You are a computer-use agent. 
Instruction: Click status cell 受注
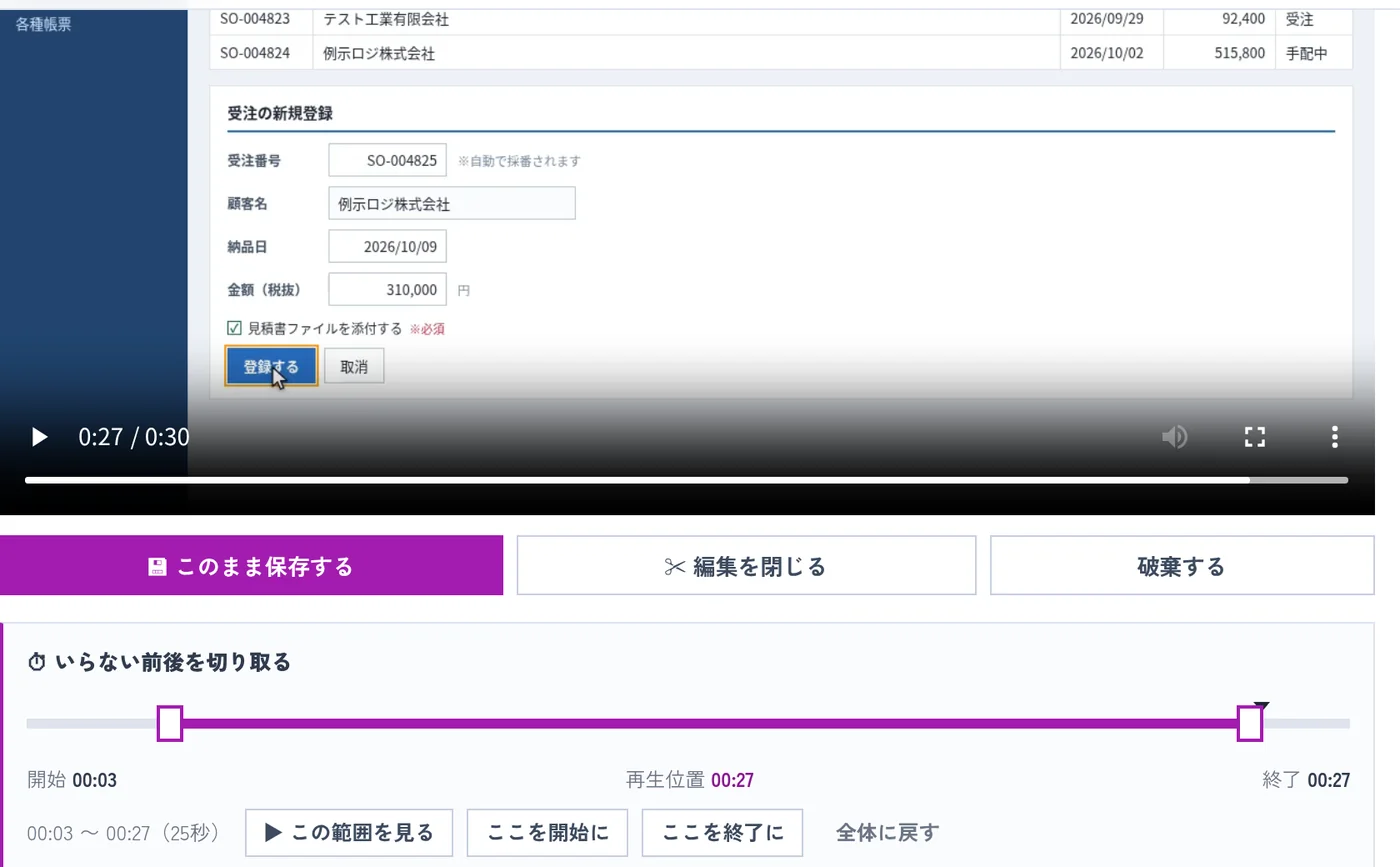1300,18
